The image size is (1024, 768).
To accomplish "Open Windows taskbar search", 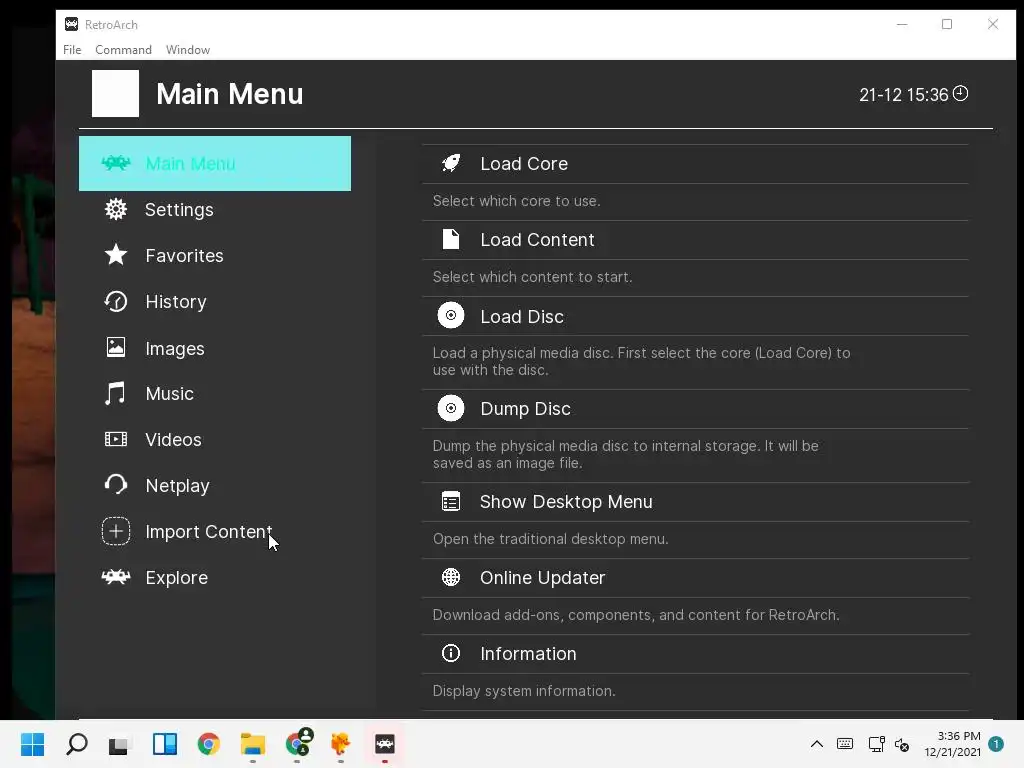I will (76, 744).
